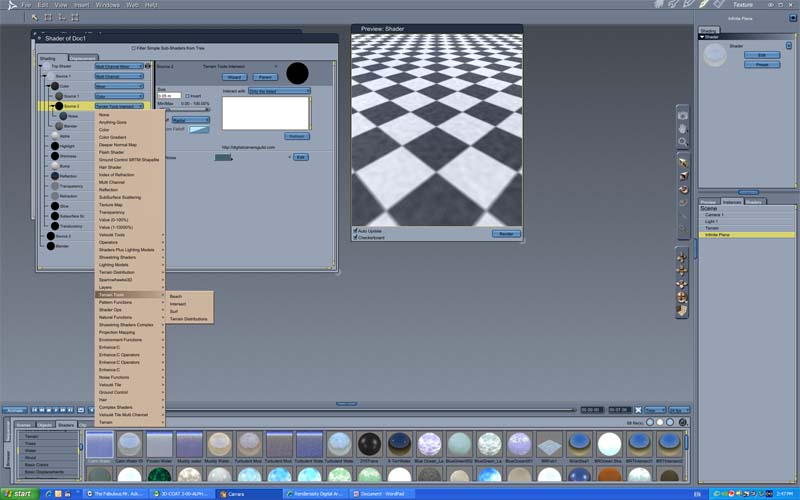This screenshot has height=500, width=800.
Task: Toggle the Checkerboard checkbox
Action: (x=355, y=237)
